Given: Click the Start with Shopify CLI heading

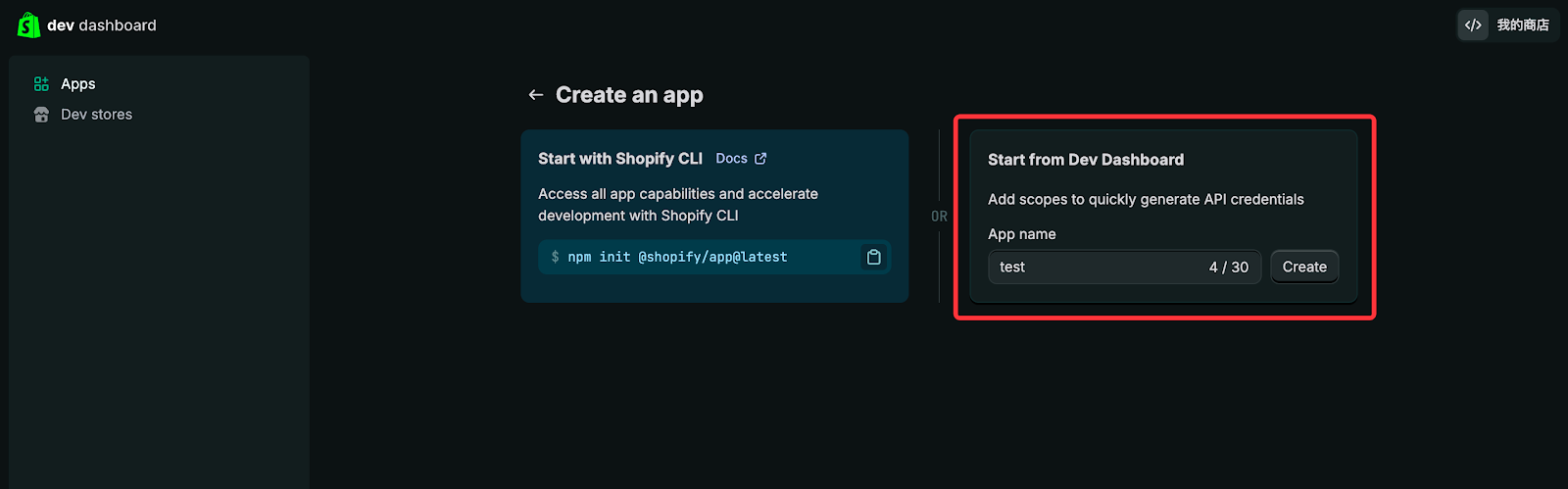Looking at the screenshot, I should click(x=620, y=159).
